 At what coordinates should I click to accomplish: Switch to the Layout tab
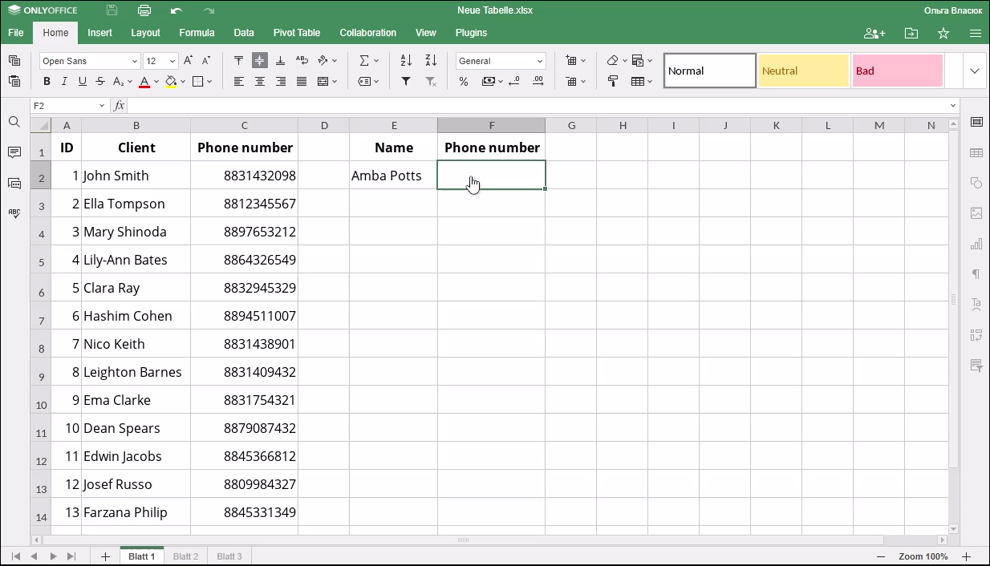click(145, 33)
